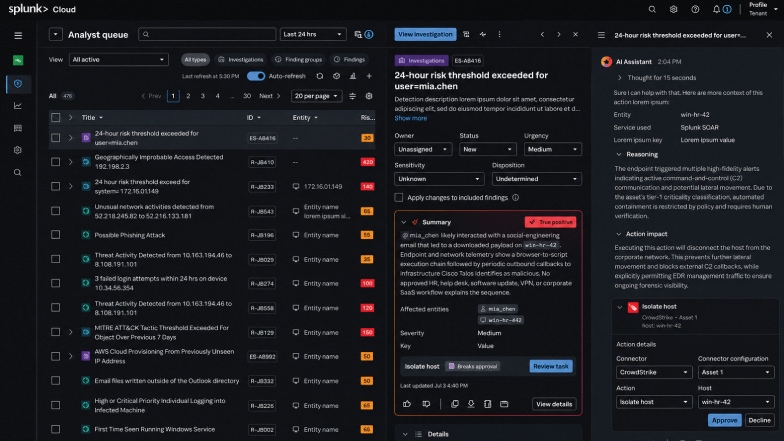Select the Findings filter tab
Screen dimensions: 784x441
350,60
